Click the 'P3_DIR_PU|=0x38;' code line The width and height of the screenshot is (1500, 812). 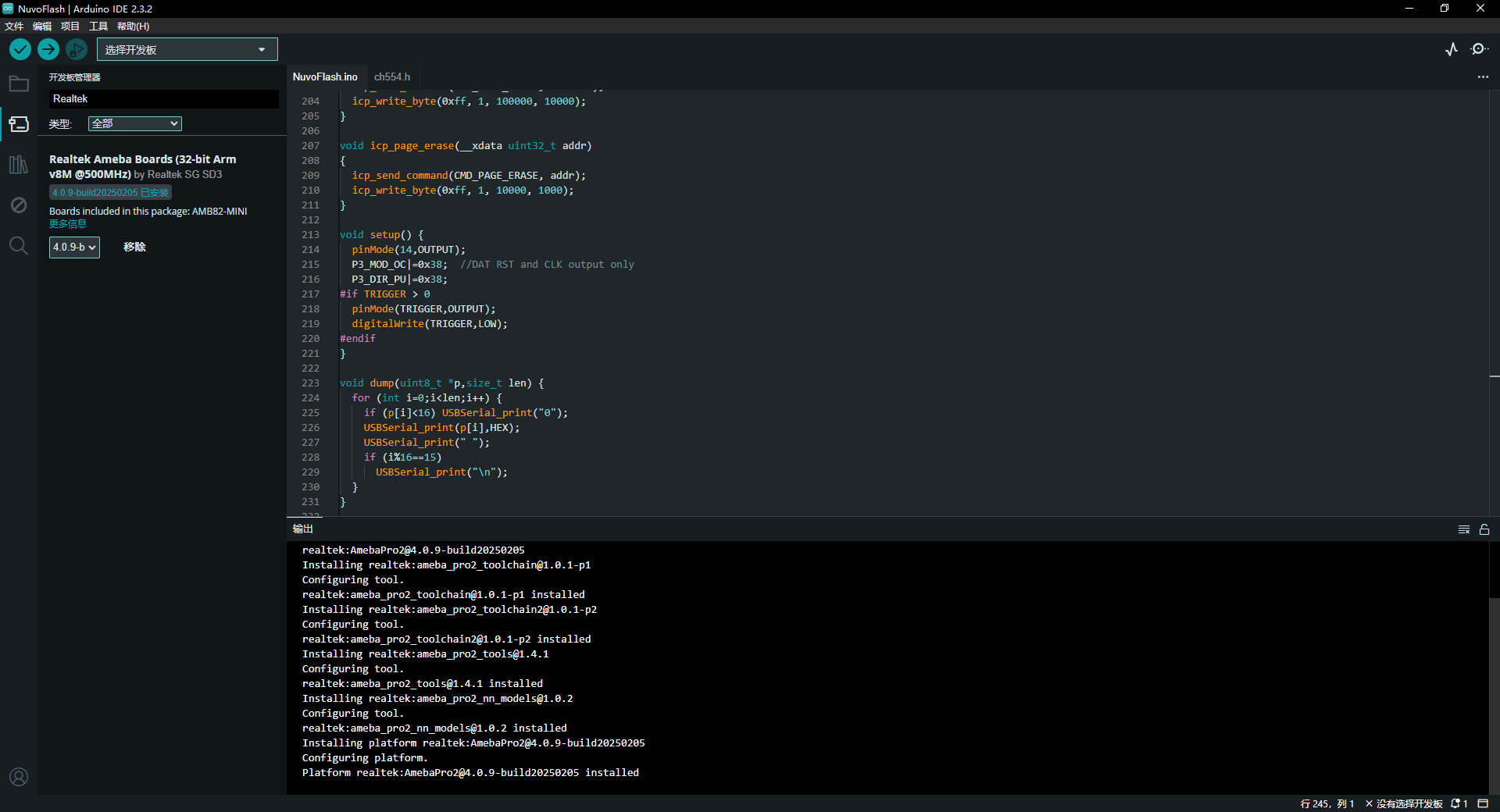point(399,279)
